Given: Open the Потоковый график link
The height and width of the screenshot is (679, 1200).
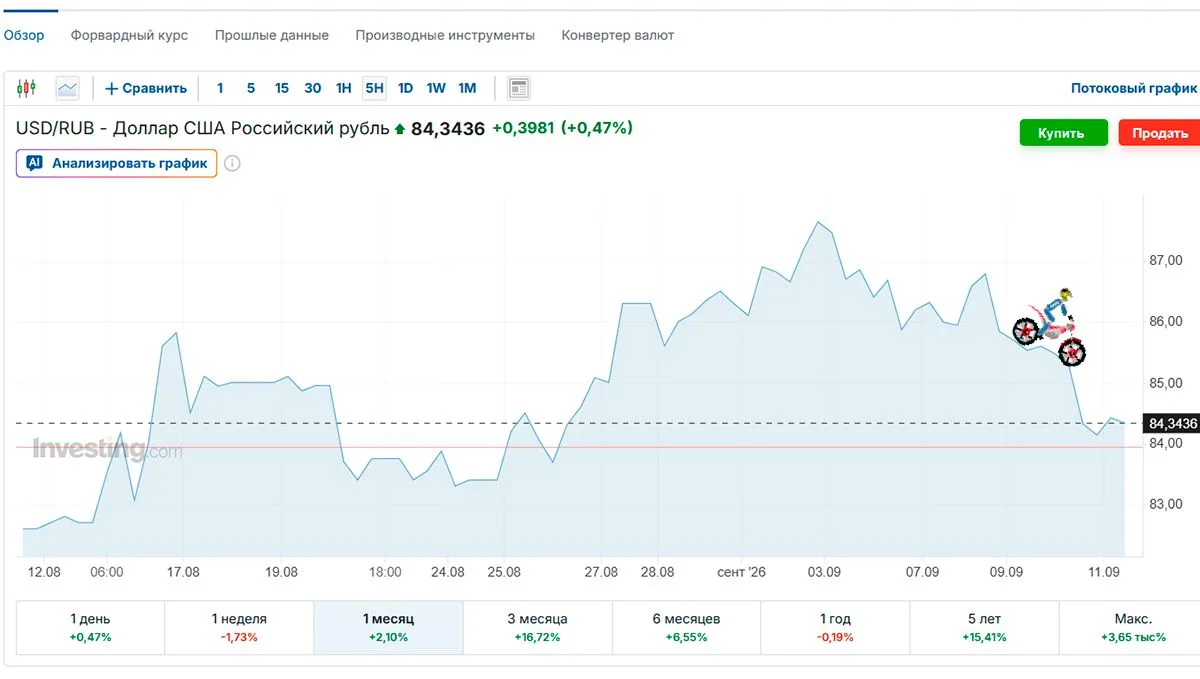Looking at the screenshot, I should 1134,88.
